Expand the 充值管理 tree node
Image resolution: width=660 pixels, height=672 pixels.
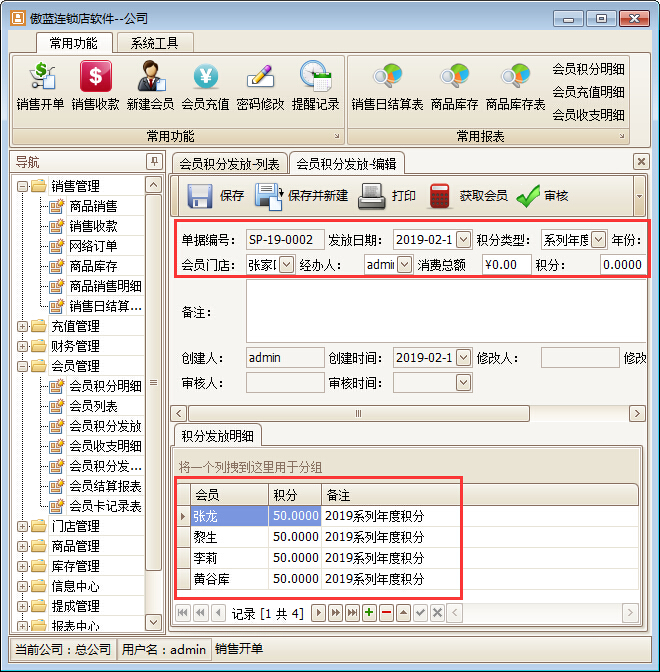[23, 326]
